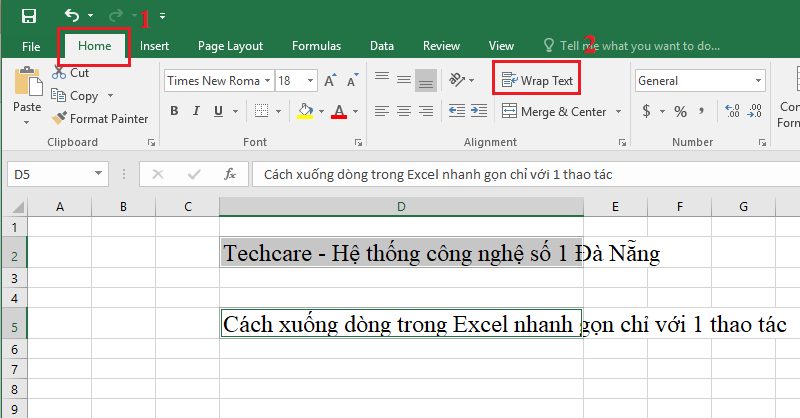Open Font Color dropdown arrow
Screen dimensions: 800x418
pos(355,111)
